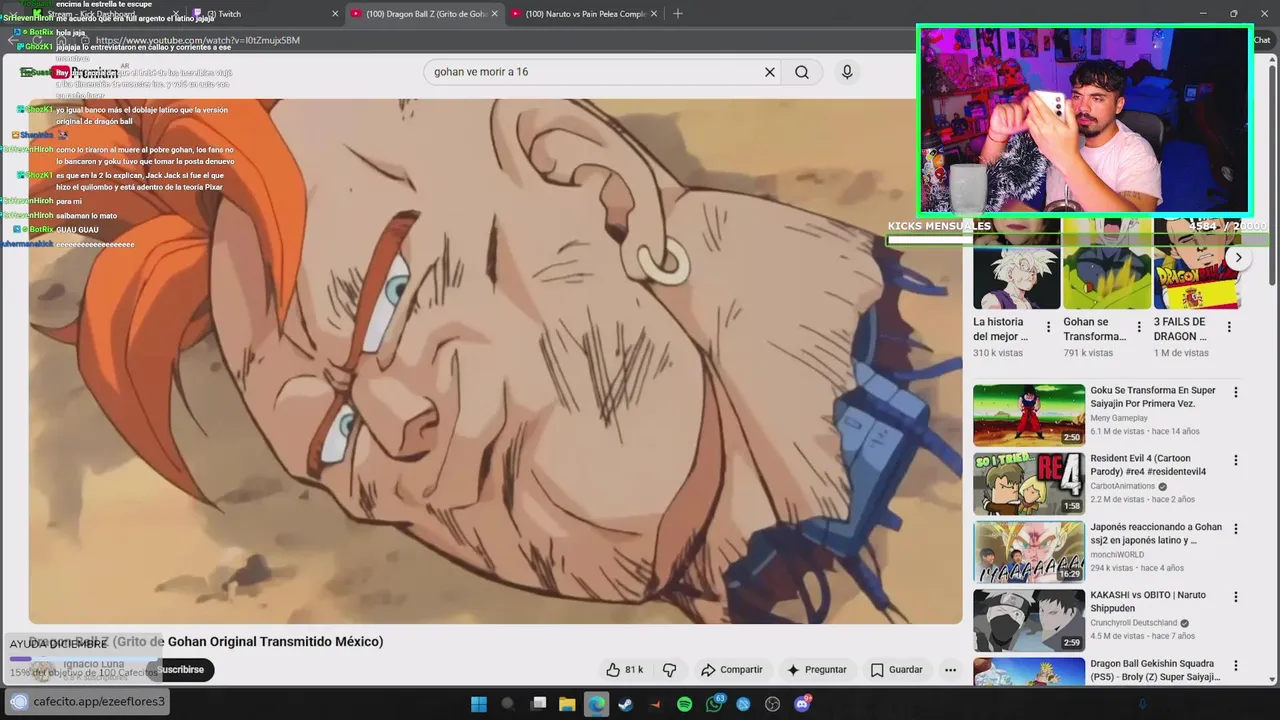This screenshot has width=1280, height=720.
Task: Open options for Goku Se Transforma video
Action: pos(1236,393)
